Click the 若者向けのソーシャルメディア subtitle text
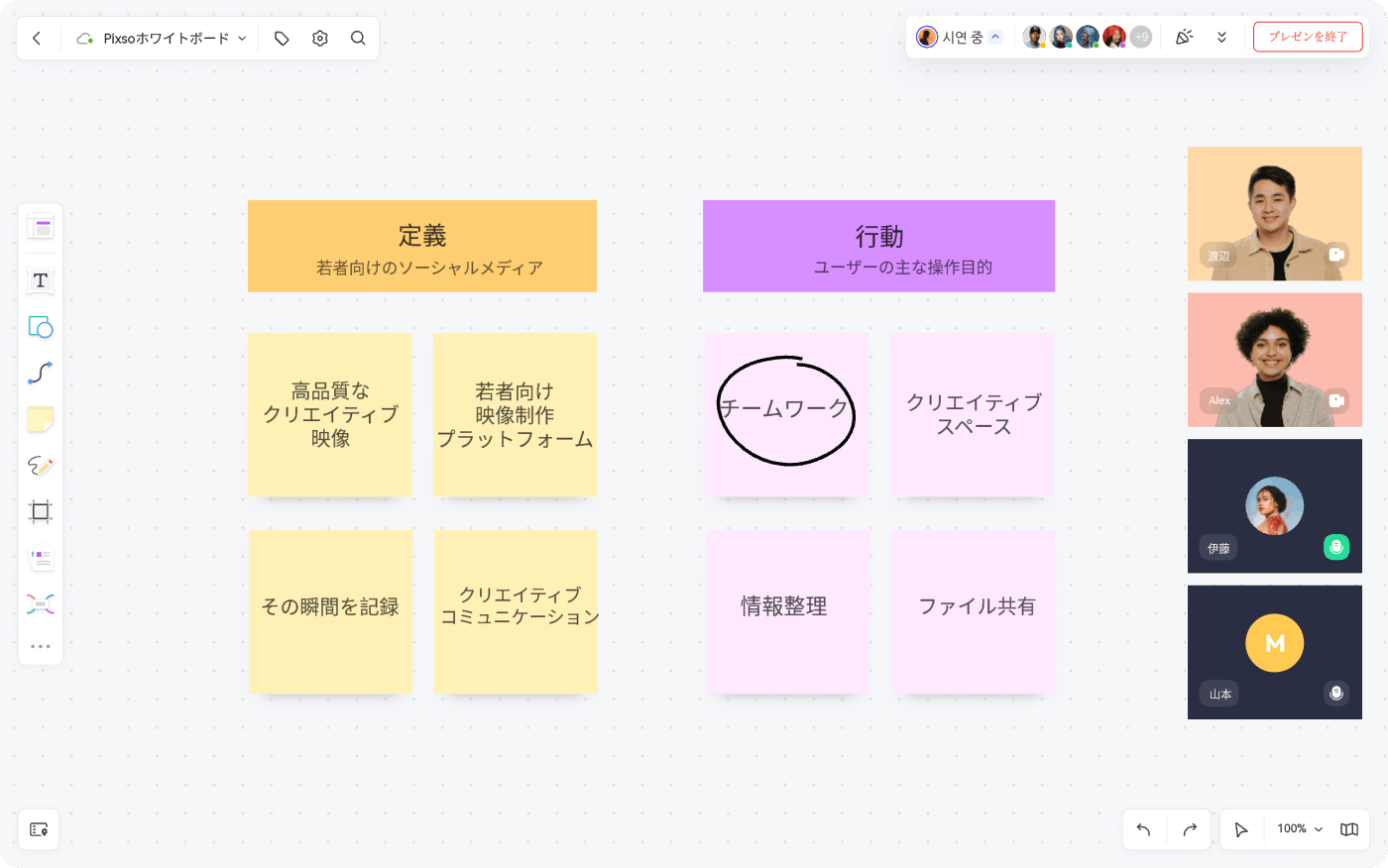This screenshot has height=868, width=1388. (429, 268)
